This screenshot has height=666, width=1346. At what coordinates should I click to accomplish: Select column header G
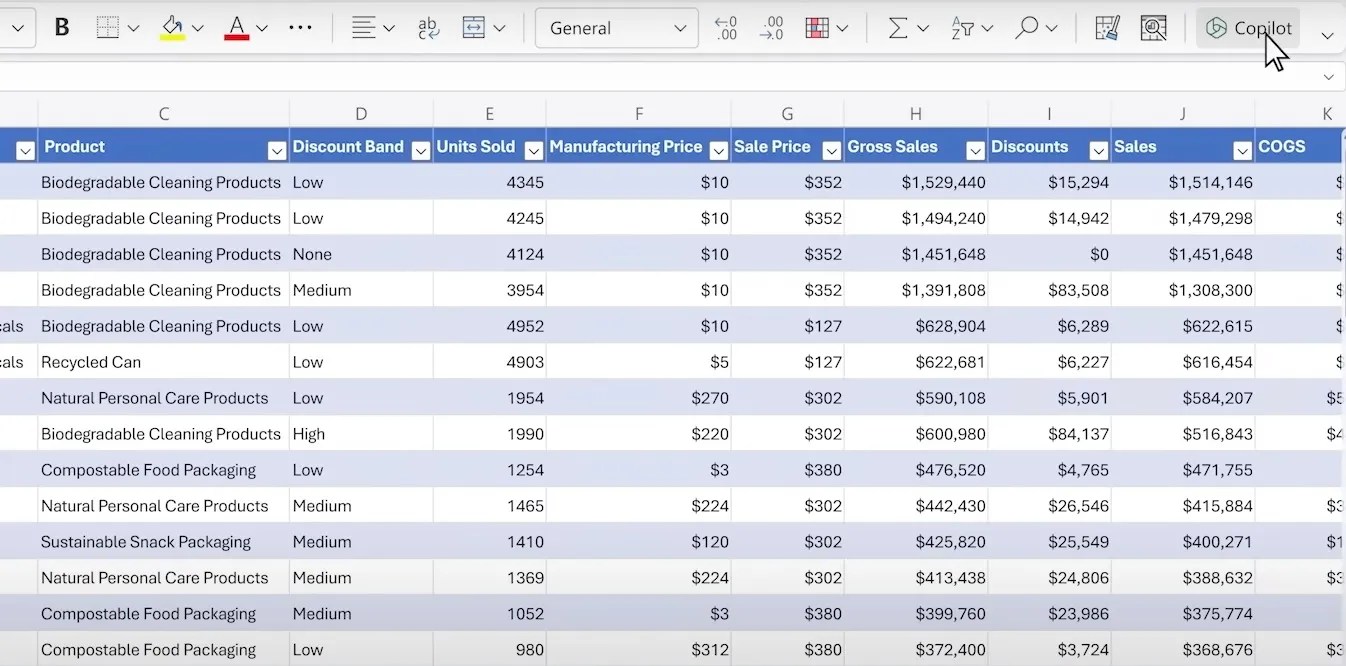click(787, 113)
